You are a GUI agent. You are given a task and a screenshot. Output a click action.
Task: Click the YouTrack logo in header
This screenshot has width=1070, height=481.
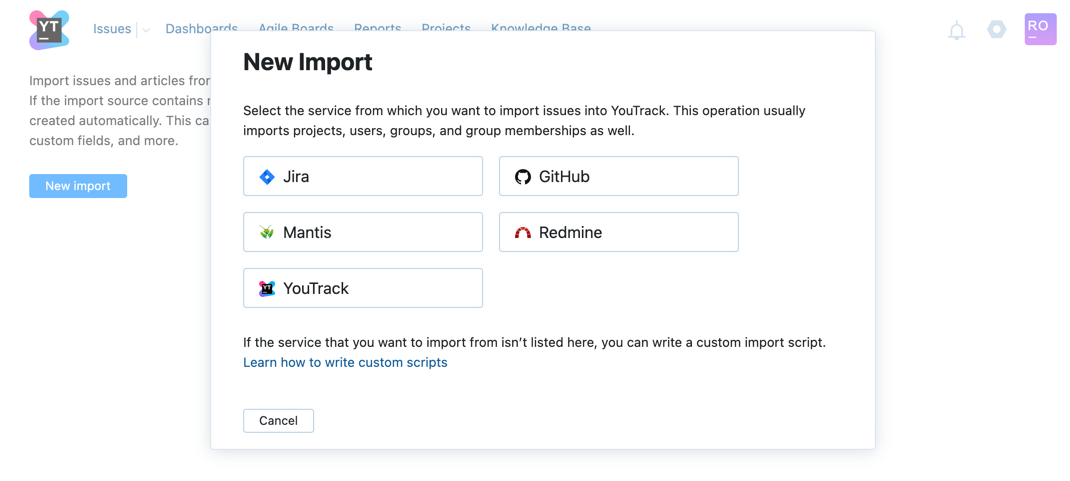pos(49,30)
